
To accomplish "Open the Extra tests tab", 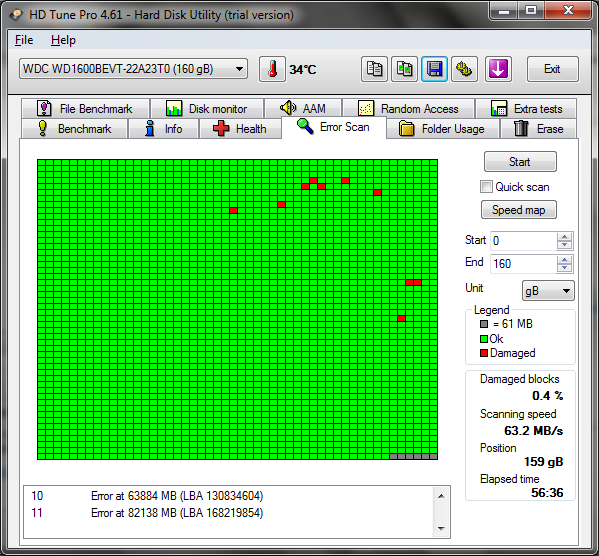I will pyautogui.click(x=526, y=109).
